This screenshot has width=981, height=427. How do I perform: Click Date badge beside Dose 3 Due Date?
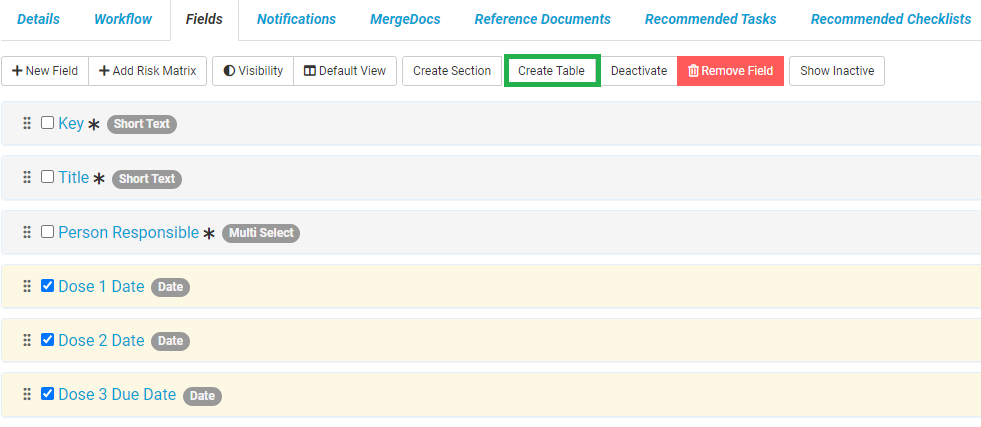pyautogui.click(x=202, y=396)
